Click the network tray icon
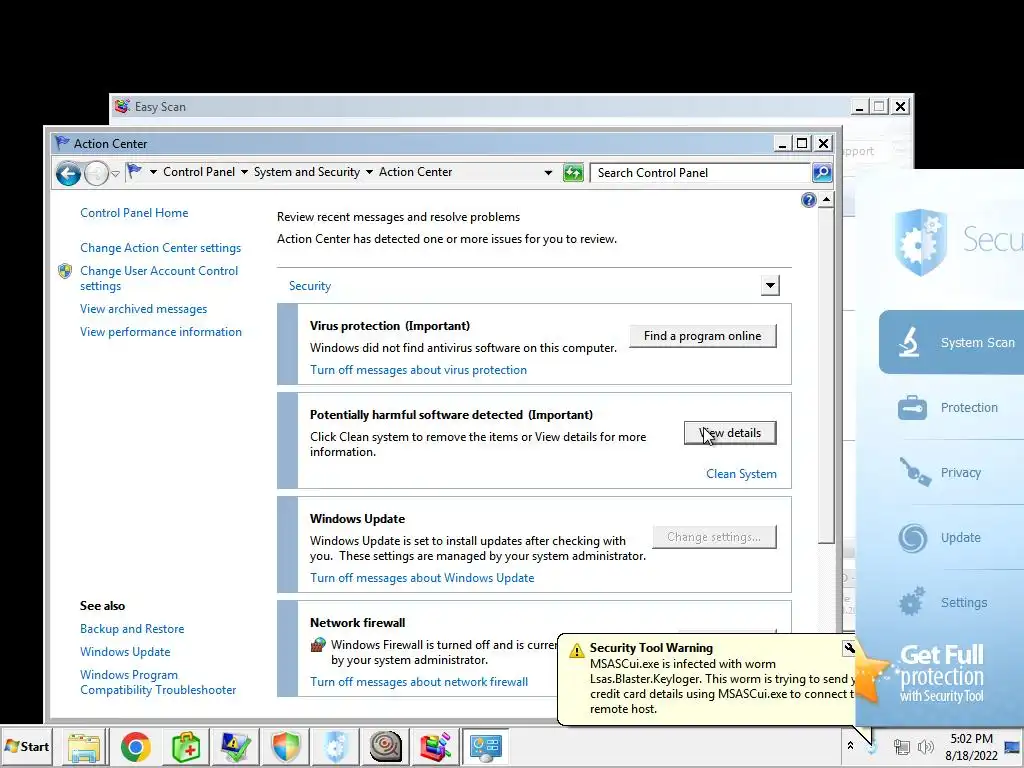Viewport: 1024px width, 768px height. point(901,746)
